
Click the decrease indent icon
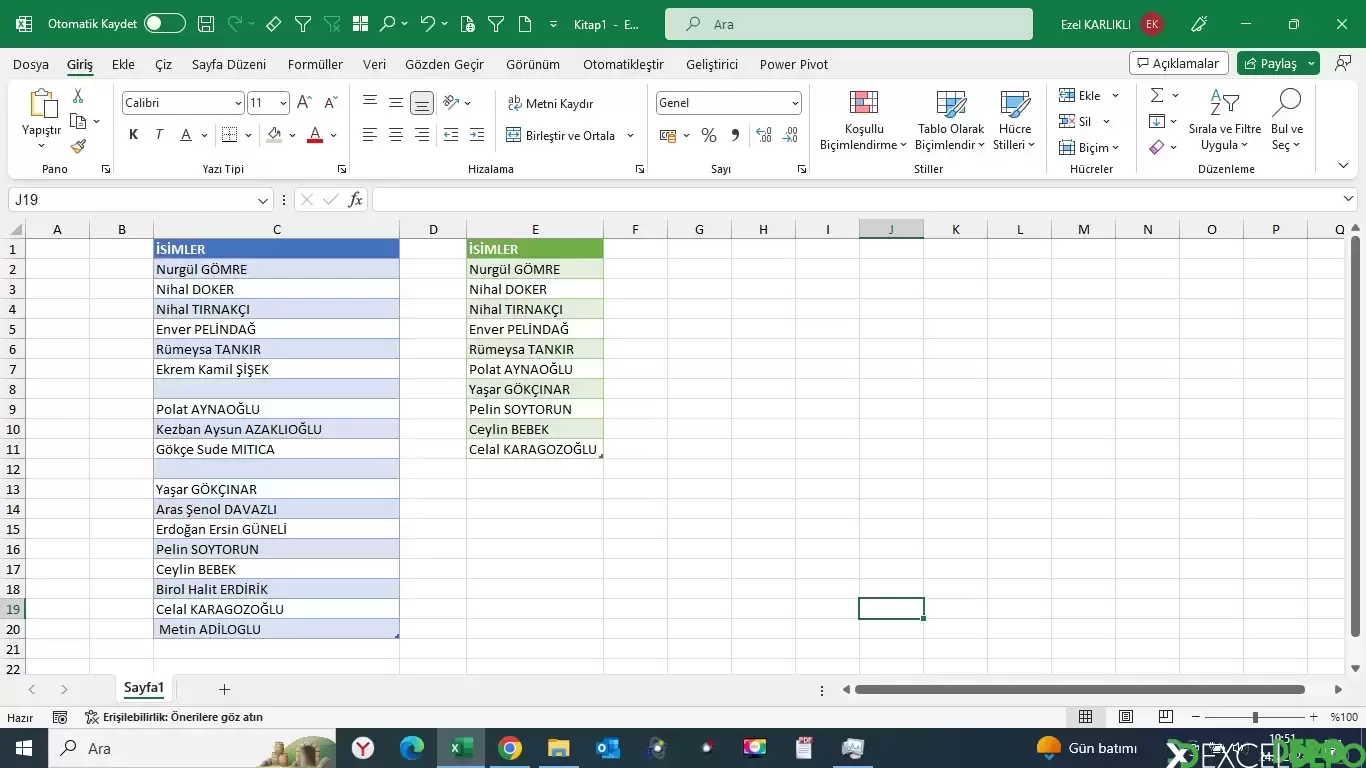point(451,135)
